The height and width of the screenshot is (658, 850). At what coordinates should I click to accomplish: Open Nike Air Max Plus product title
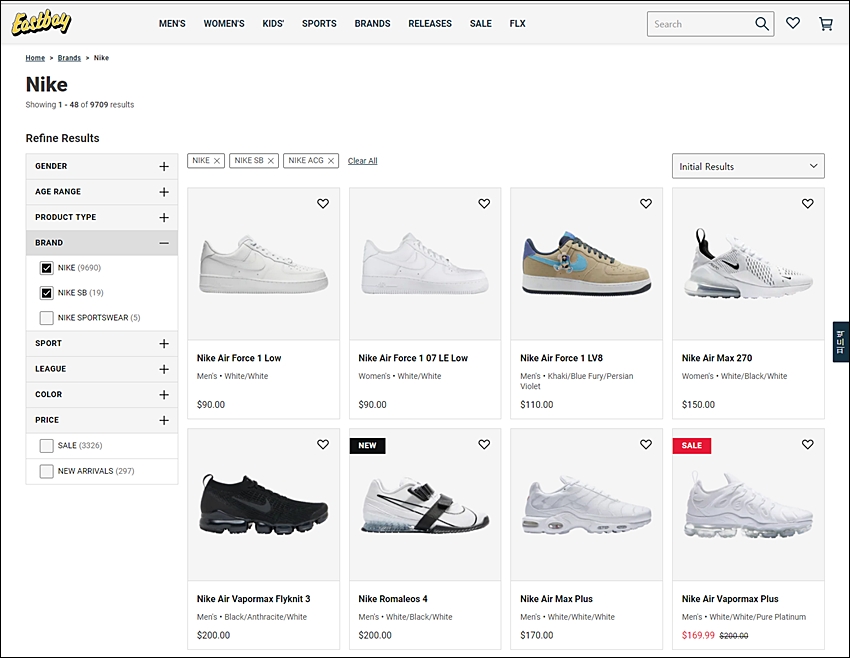click(556, 599)
